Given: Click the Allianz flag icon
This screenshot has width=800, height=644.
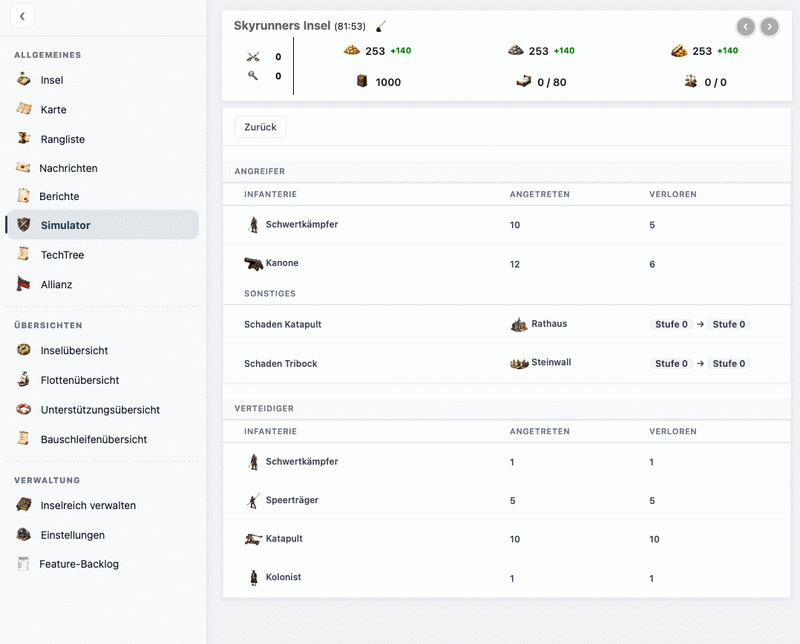Looking at the screenshot, I should click(x=23, y=283).
